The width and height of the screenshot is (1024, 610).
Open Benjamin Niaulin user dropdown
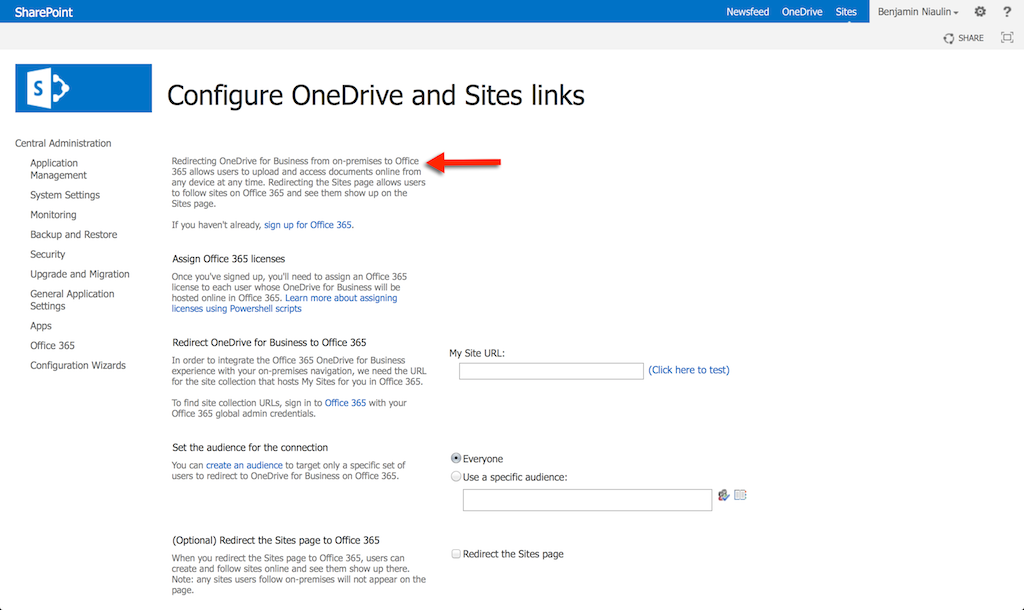918,12
